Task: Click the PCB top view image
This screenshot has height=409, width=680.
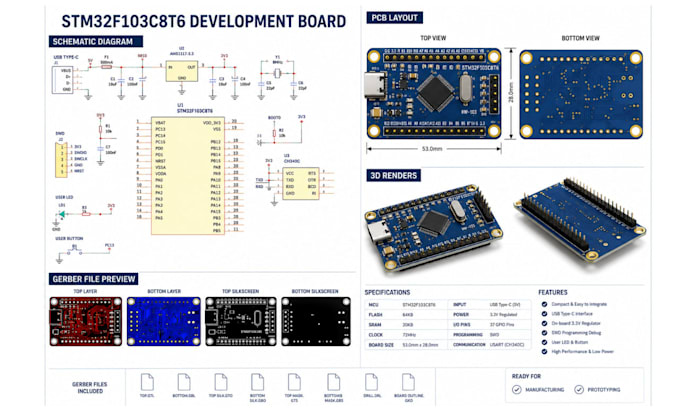Action: pos(434,94)
